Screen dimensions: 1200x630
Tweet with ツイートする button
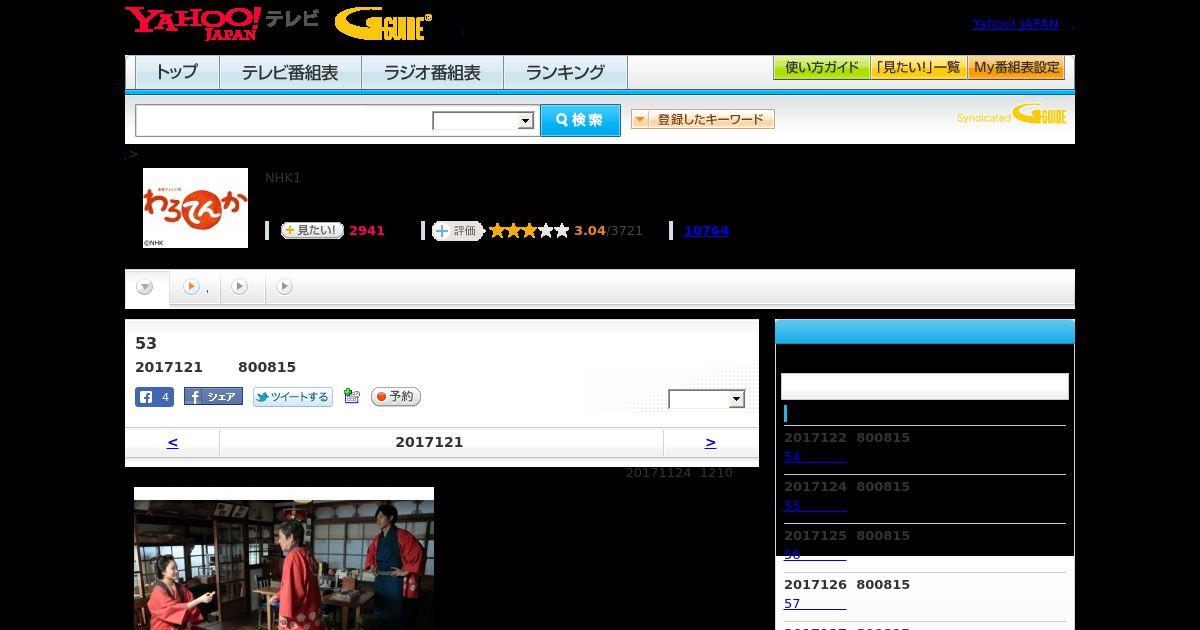click(x=292, y=397)
